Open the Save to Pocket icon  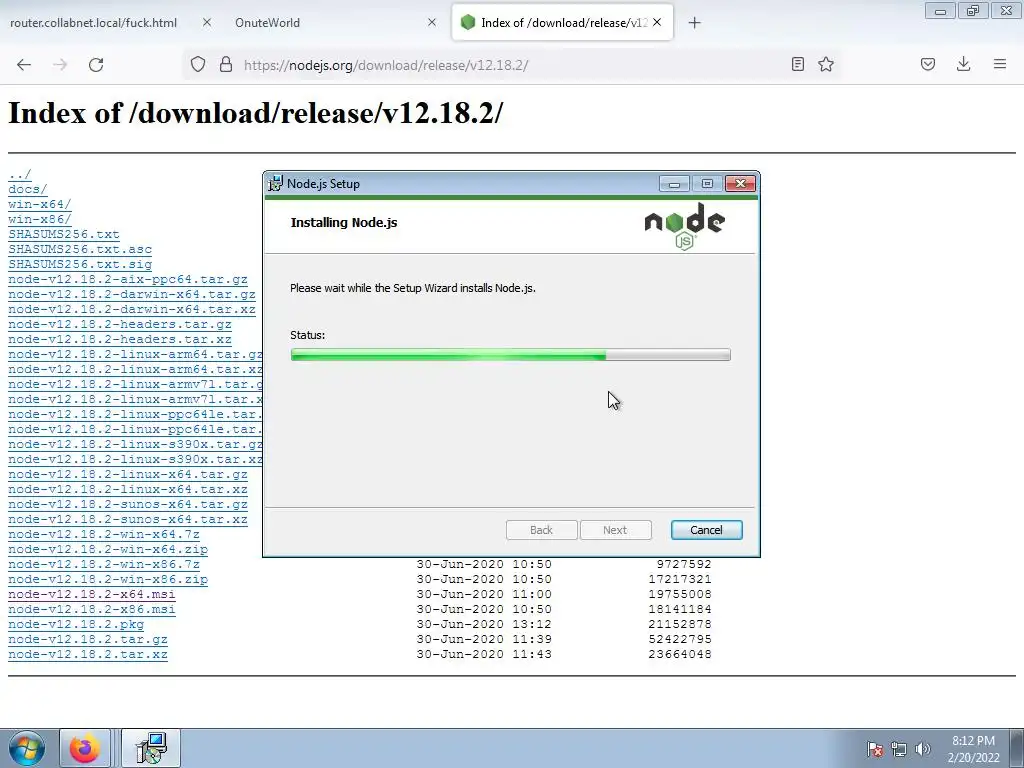[x=928, y=64]
